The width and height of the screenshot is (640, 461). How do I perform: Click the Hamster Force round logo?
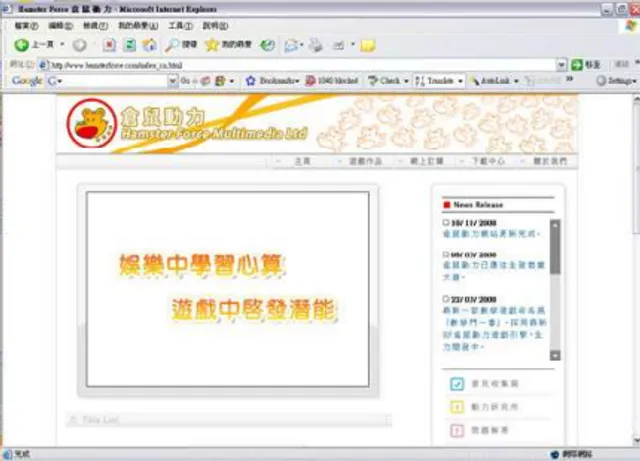(92, 123)
